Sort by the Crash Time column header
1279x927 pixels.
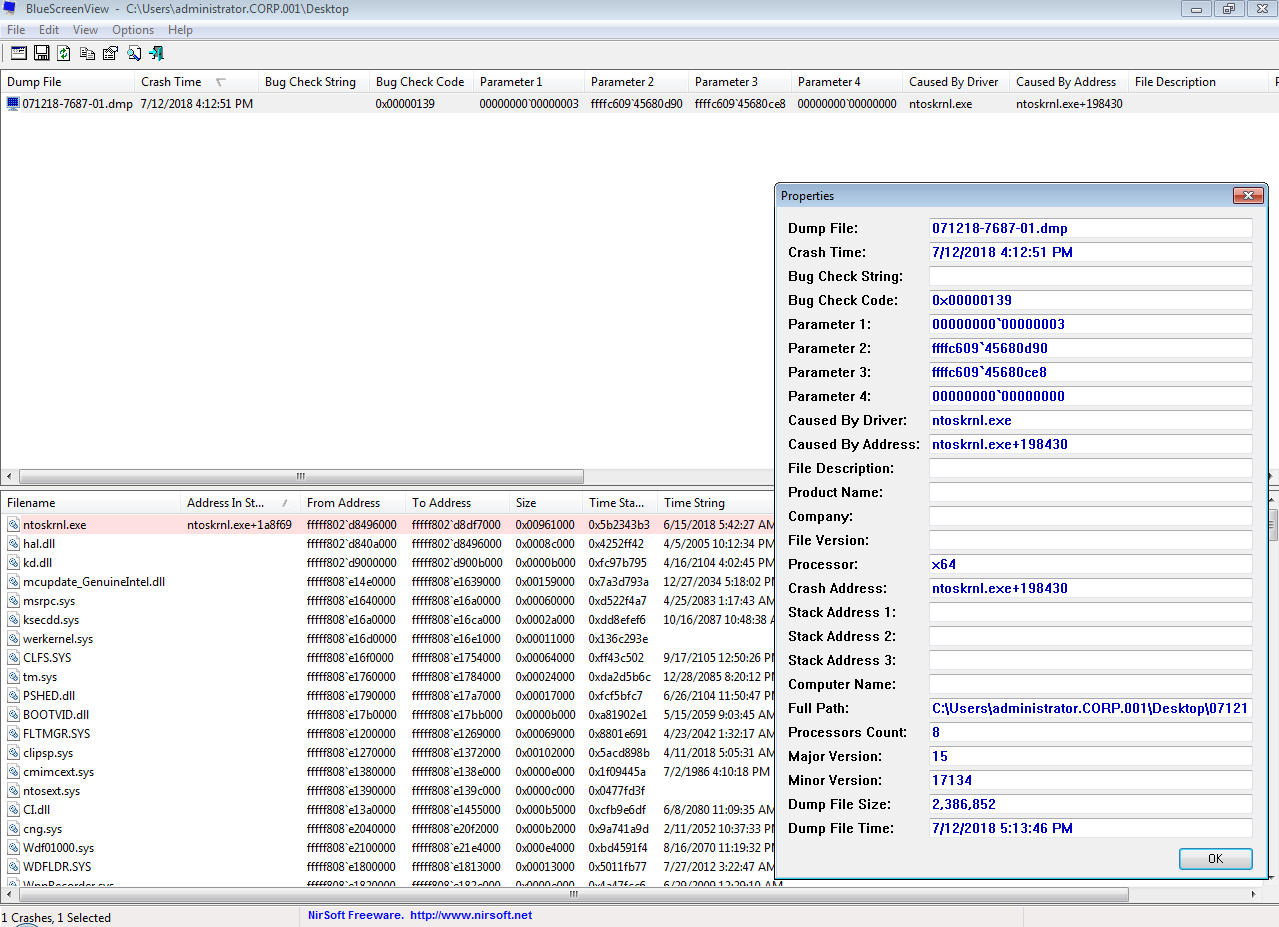pos(196,82)
